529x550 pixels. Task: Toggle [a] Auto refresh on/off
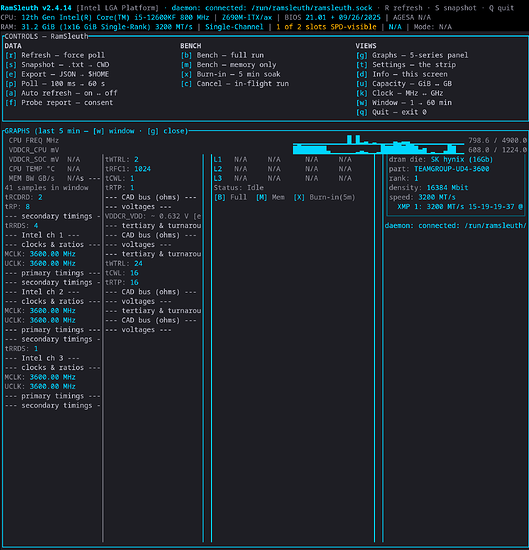tap(61, 93)
